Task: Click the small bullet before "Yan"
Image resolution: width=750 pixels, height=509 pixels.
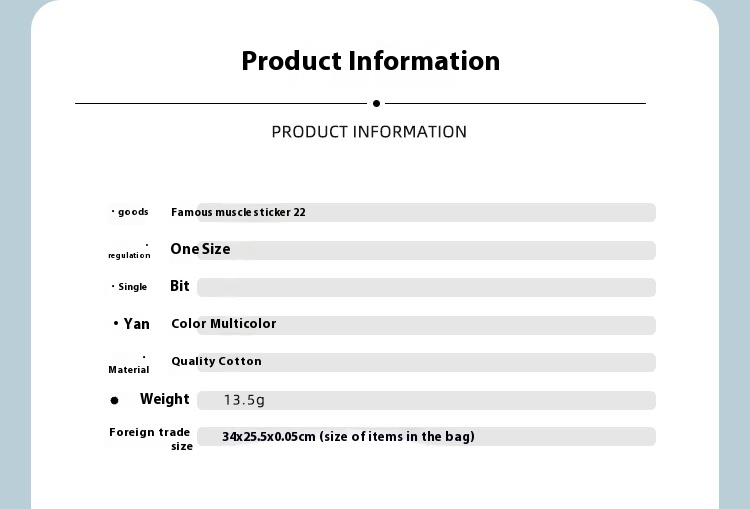Action: coord(116,324)
